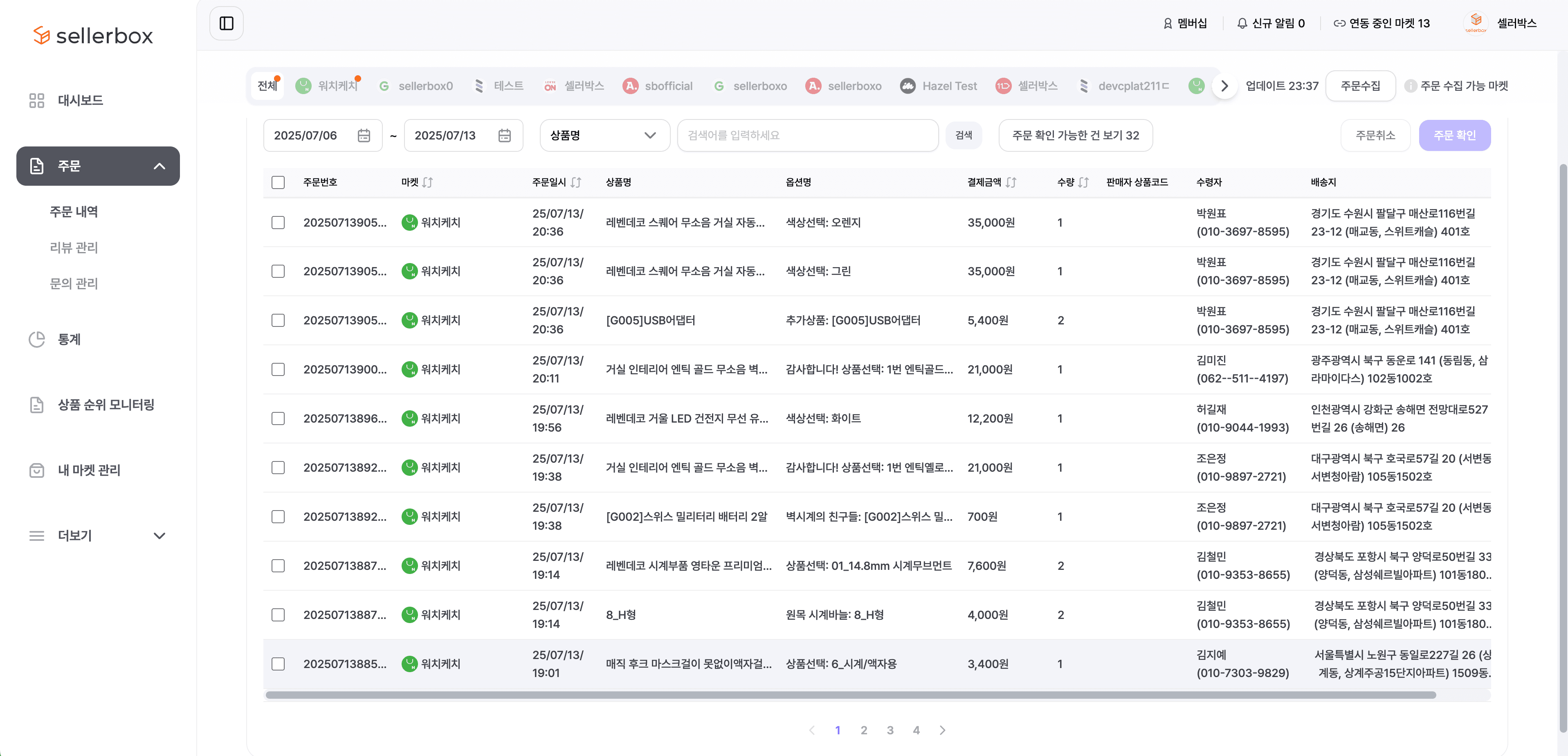Click the 검색 search button
1568x756 pixels.
tap(963, 135)
